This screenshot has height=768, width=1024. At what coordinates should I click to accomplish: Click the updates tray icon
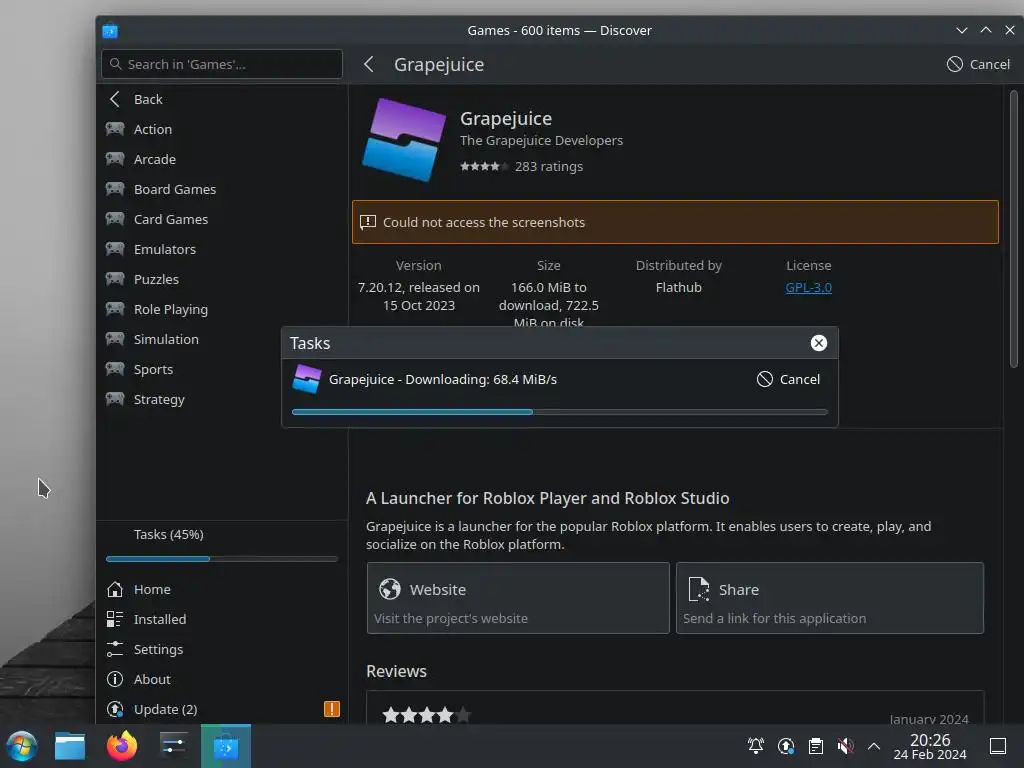[x=786, y=746]
